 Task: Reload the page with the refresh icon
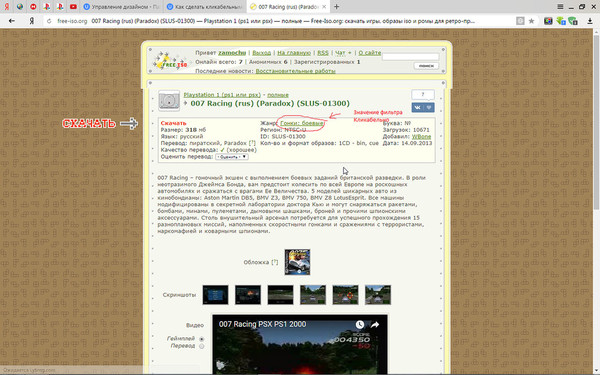49,21
